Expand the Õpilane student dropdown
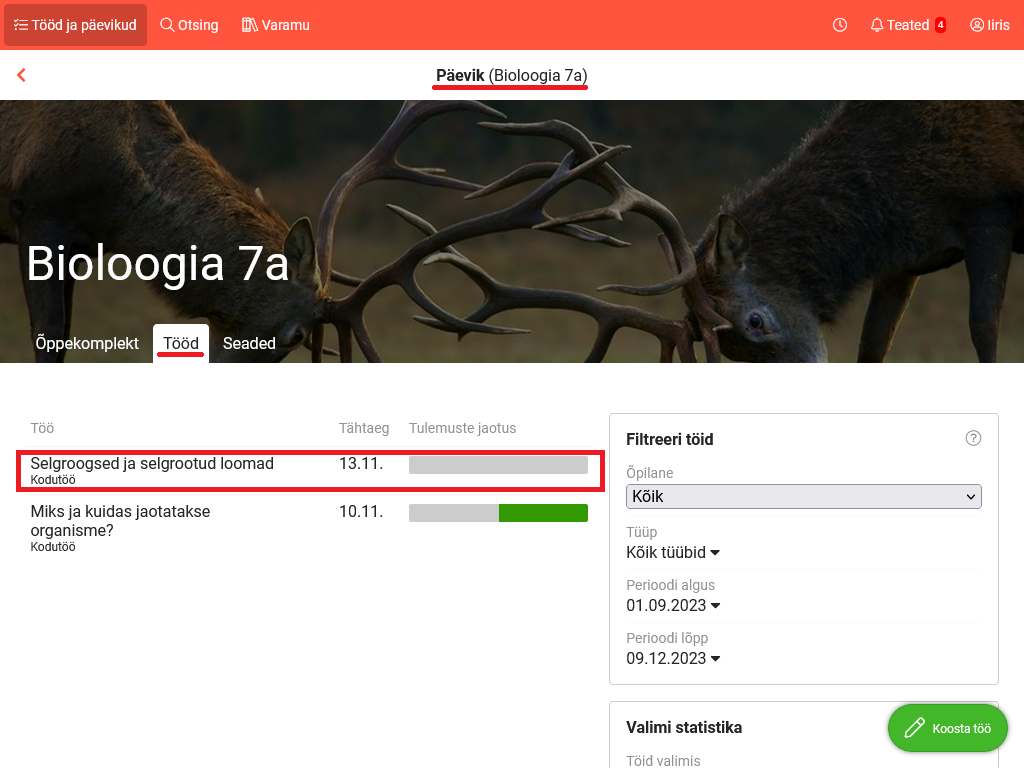Screen dimensions: 1024x768 click(803, 496)
